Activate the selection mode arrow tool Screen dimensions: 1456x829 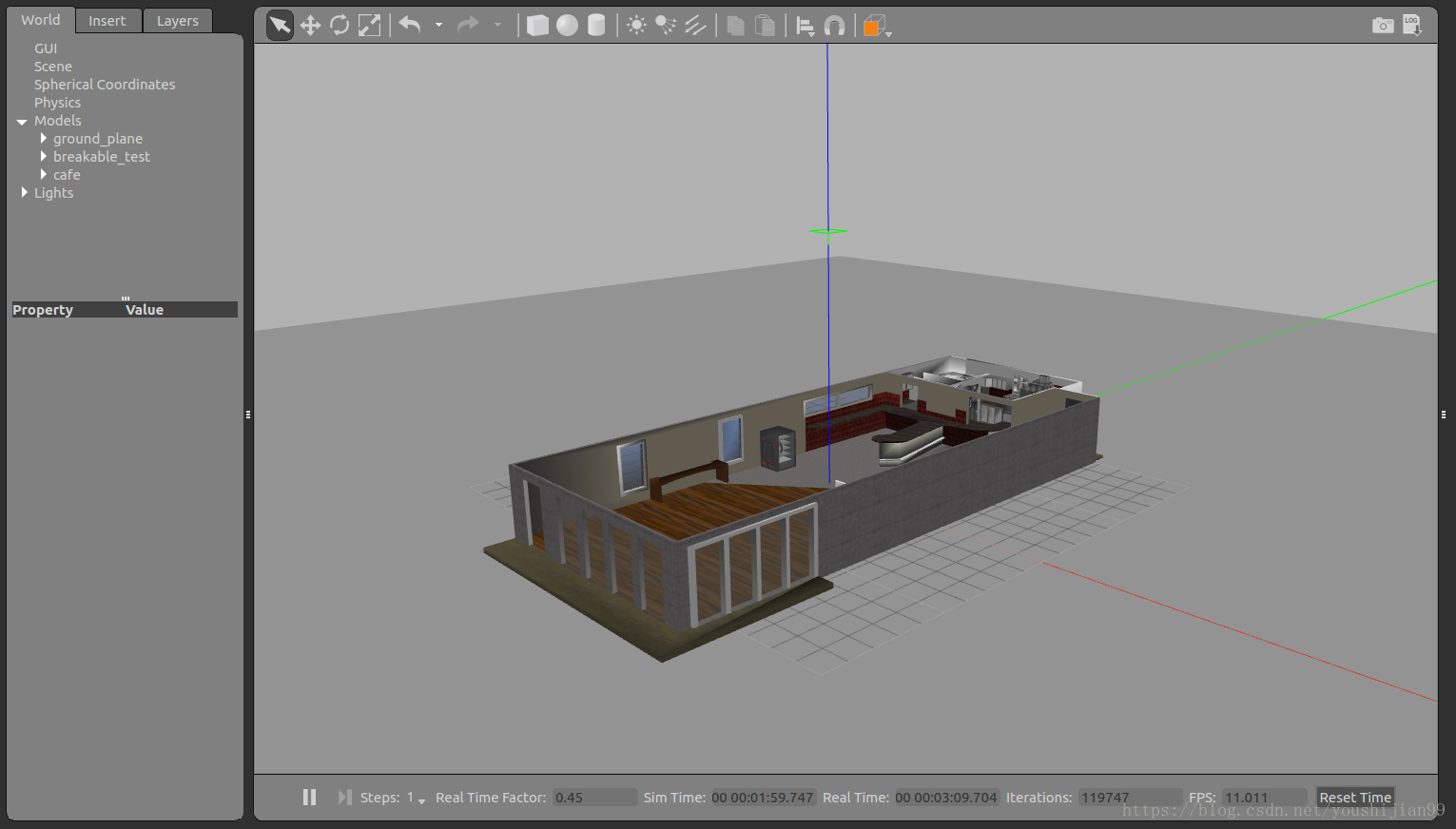[x=280, y=26]
